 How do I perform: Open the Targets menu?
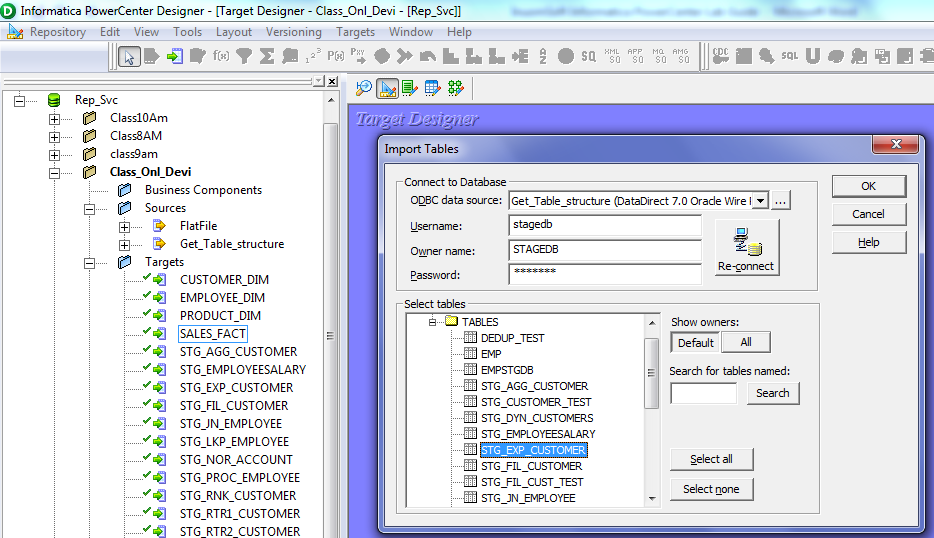(356, 32)
